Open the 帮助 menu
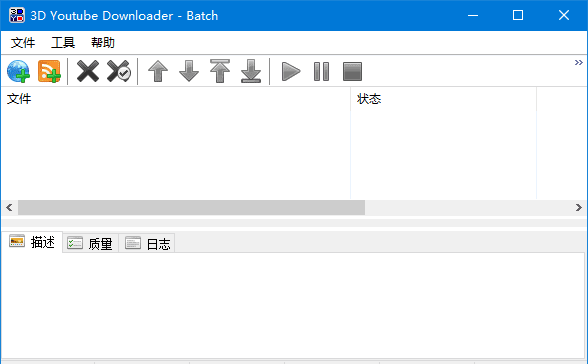 [103, 43]
